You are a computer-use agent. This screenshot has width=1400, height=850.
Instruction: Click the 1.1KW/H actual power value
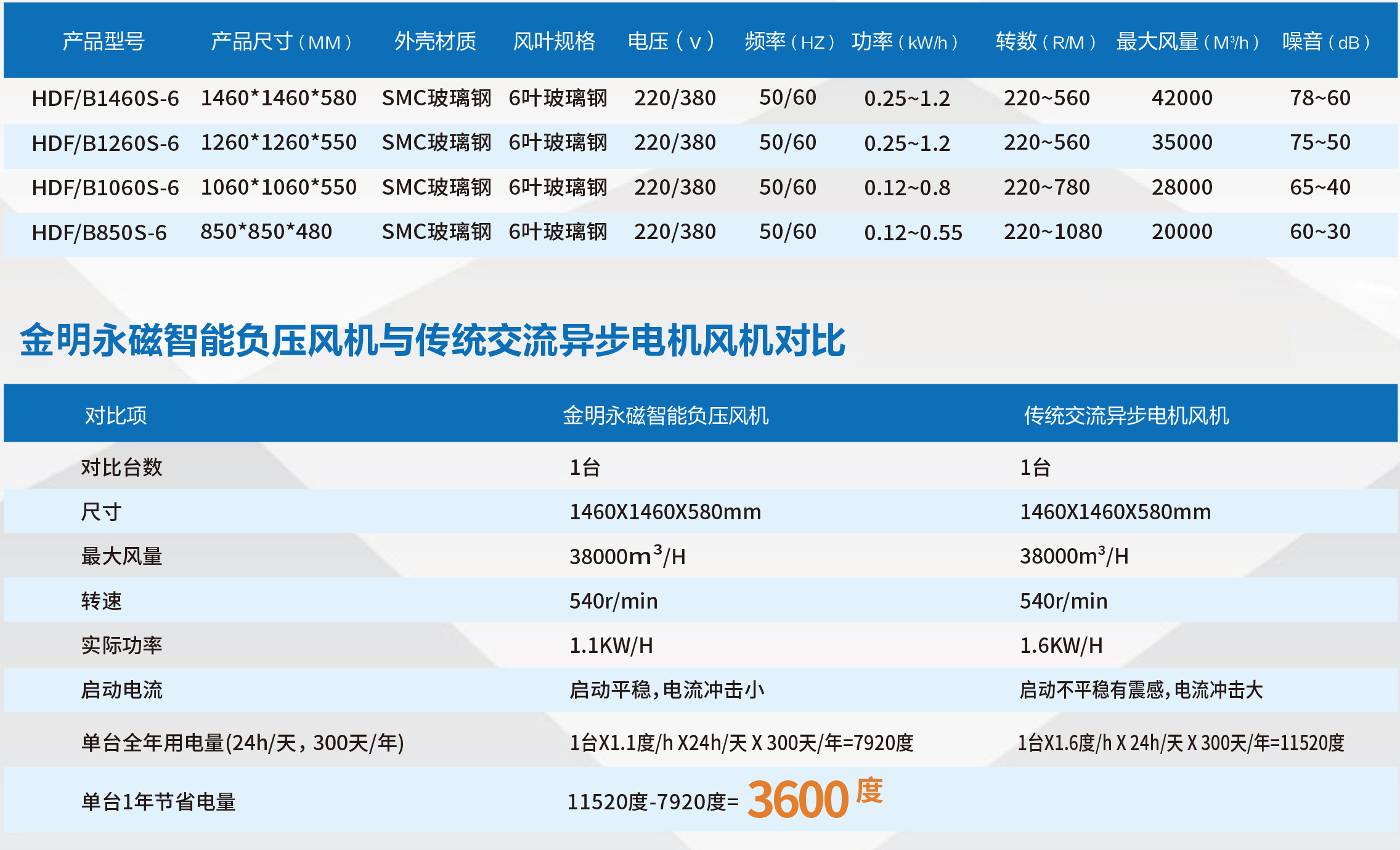pyautogui.click(x=611, y=645)
